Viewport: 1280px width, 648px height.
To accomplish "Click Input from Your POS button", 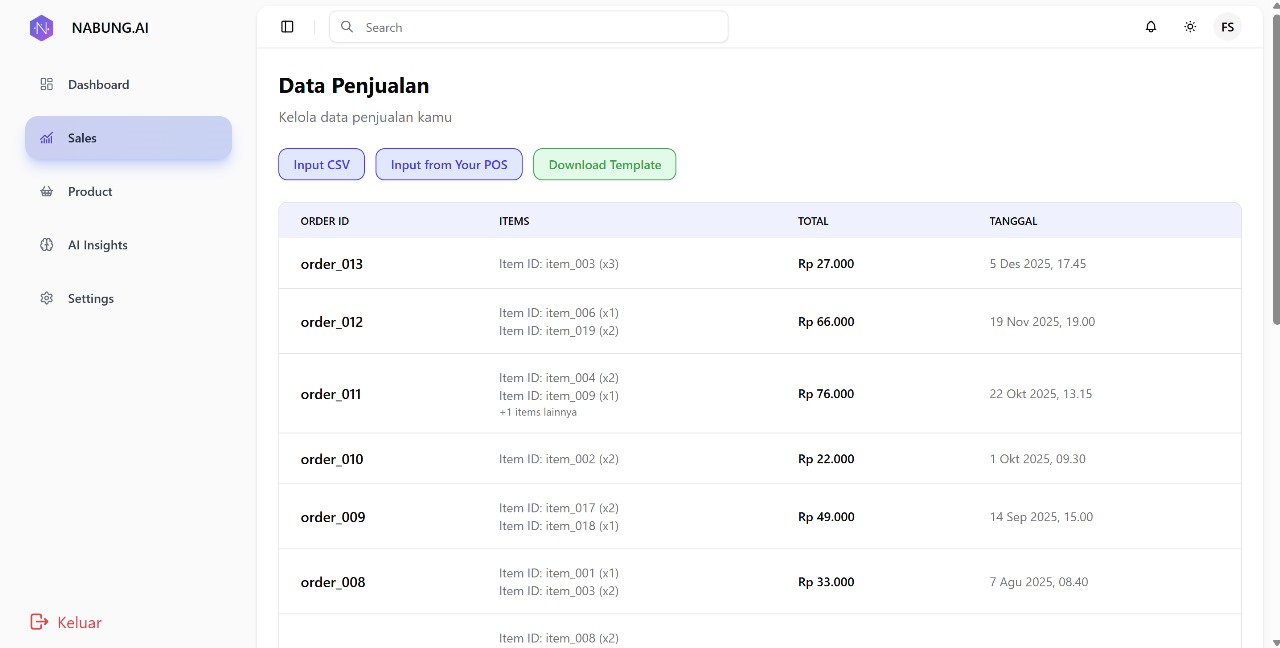I will (x=449, y=165).
